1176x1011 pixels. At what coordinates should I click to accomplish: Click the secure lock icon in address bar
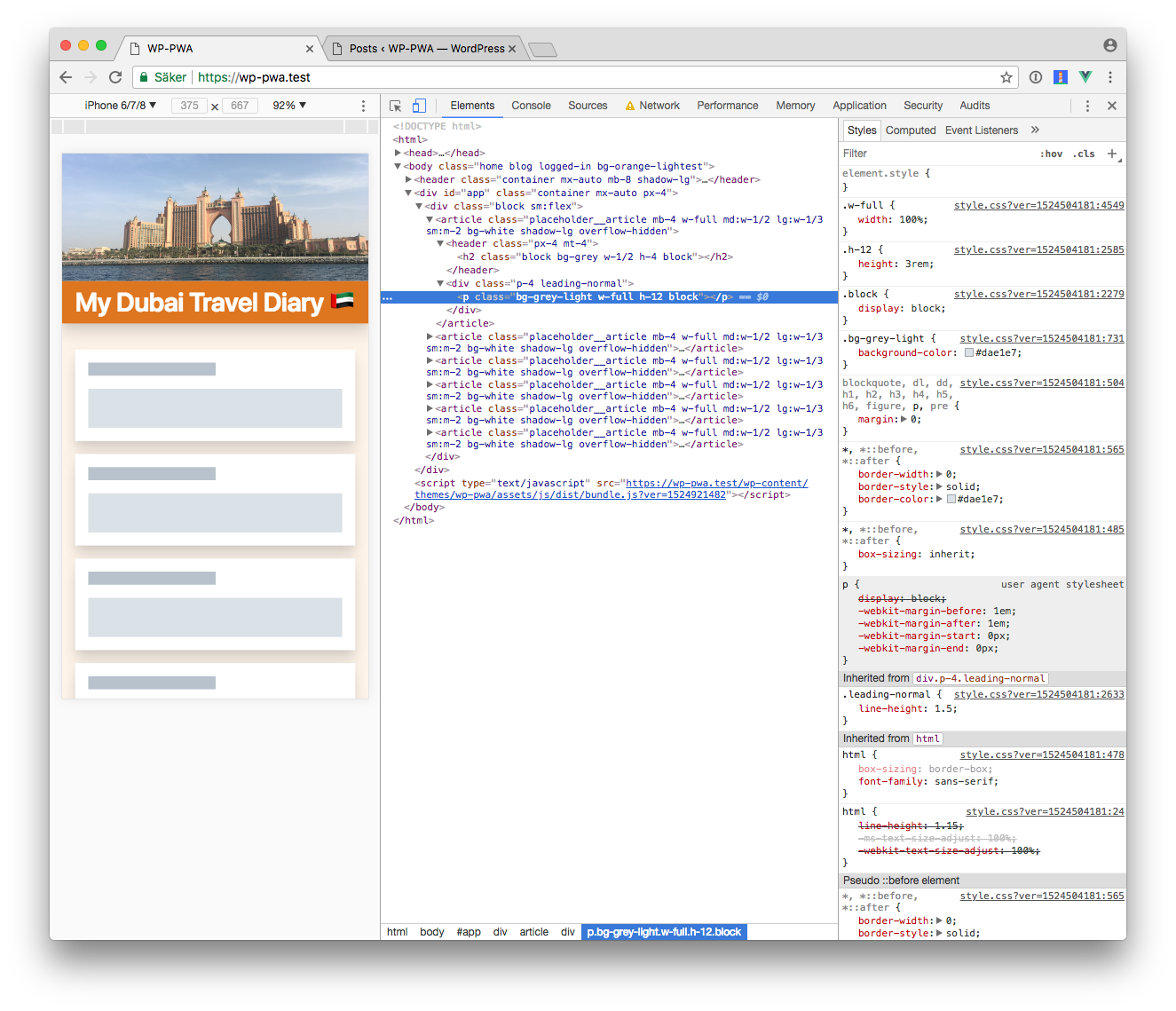[143, 77]
